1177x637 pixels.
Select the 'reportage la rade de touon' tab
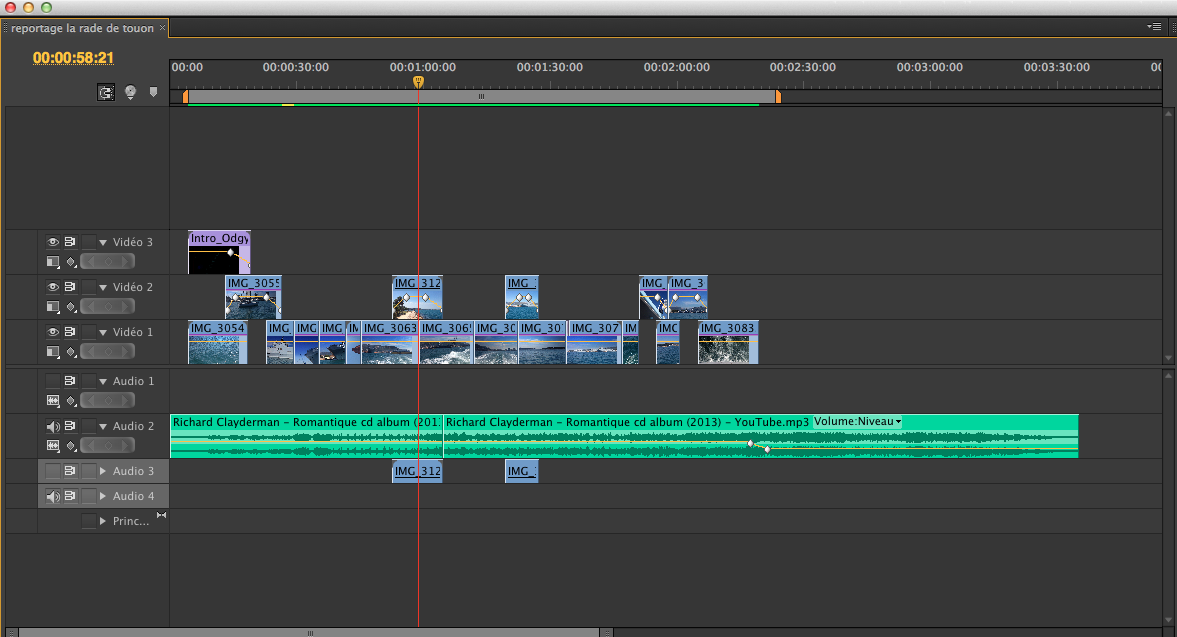point(82,28)
